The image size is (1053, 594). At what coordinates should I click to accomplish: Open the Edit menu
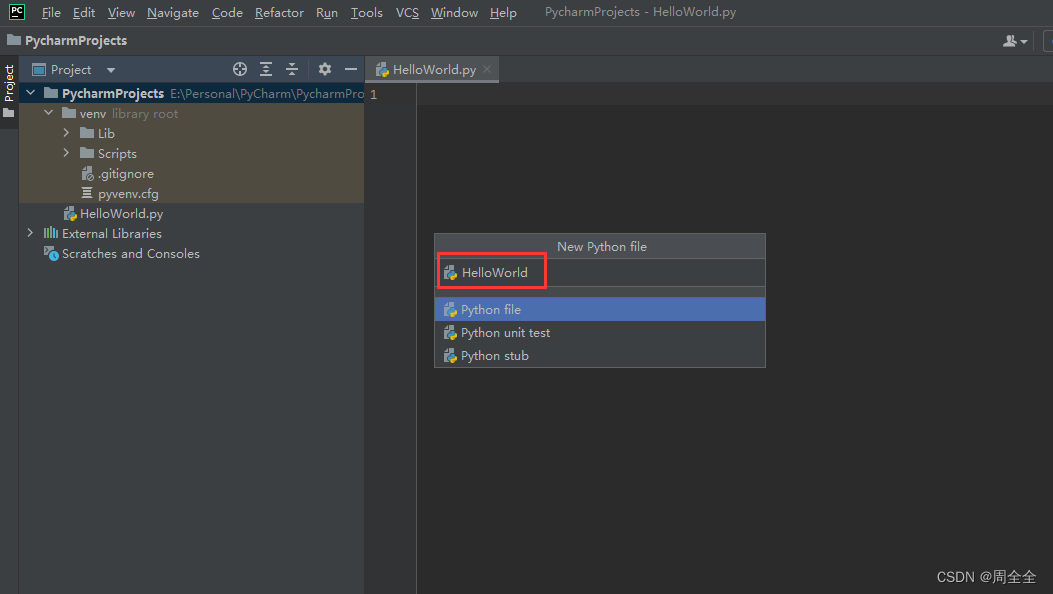[84, 13]
